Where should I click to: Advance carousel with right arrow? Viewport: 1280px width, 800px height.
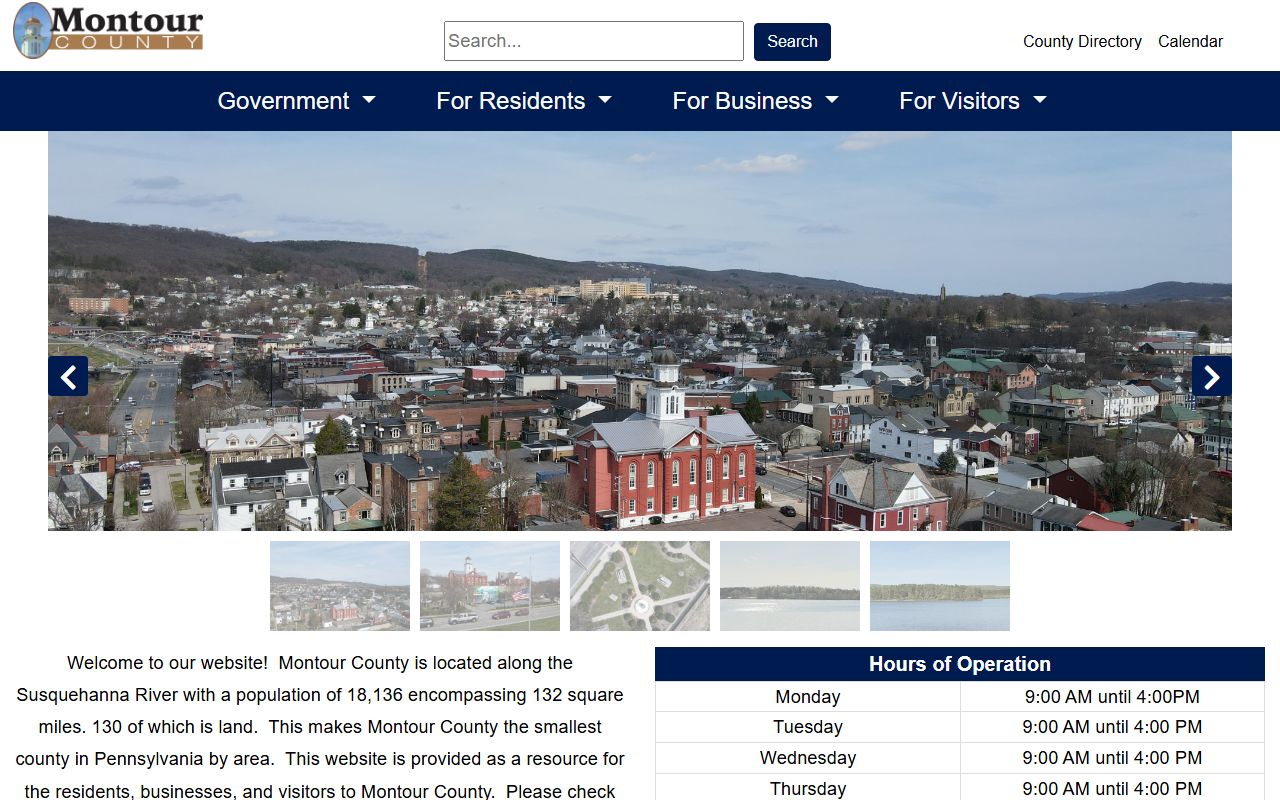tap(1211, 376)
